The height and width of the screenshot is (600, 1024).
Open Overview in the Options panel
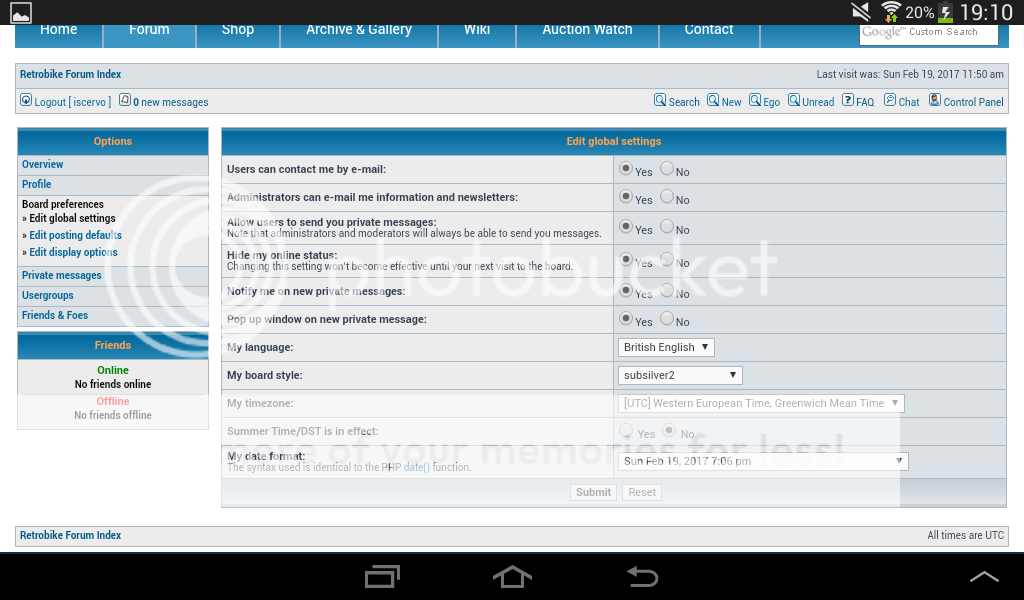point(42,165)
